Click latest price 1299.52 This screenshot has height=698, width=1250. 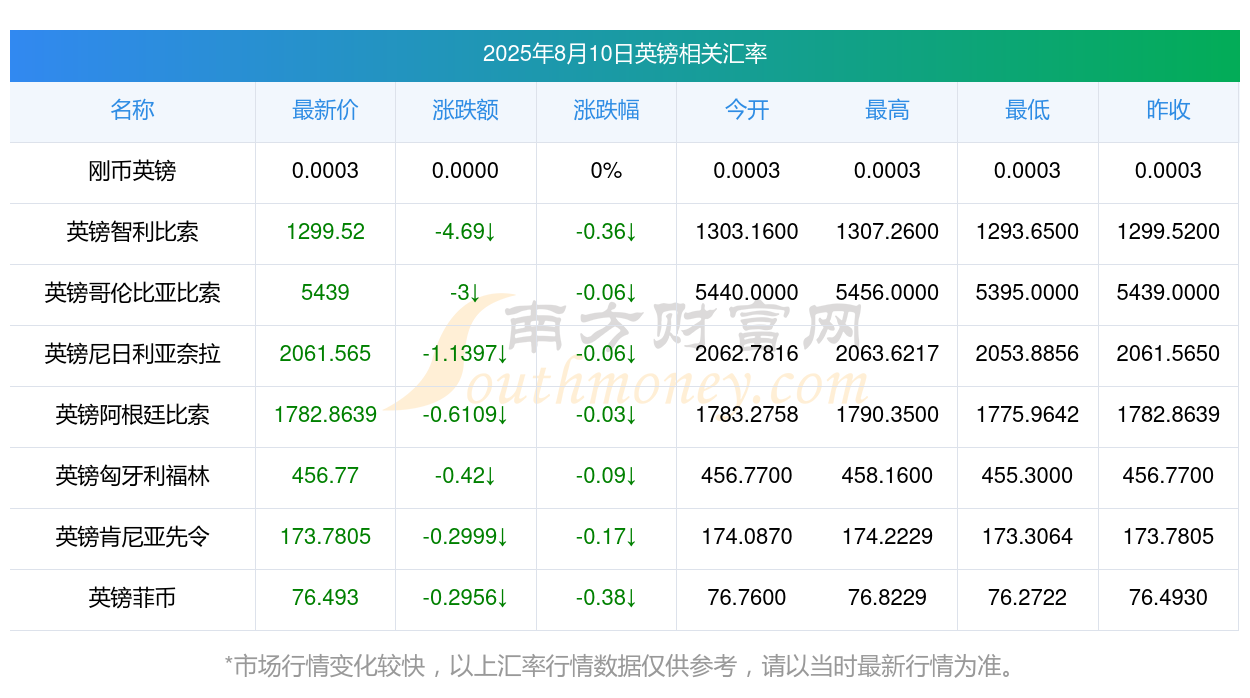click(x=325, y=232)
